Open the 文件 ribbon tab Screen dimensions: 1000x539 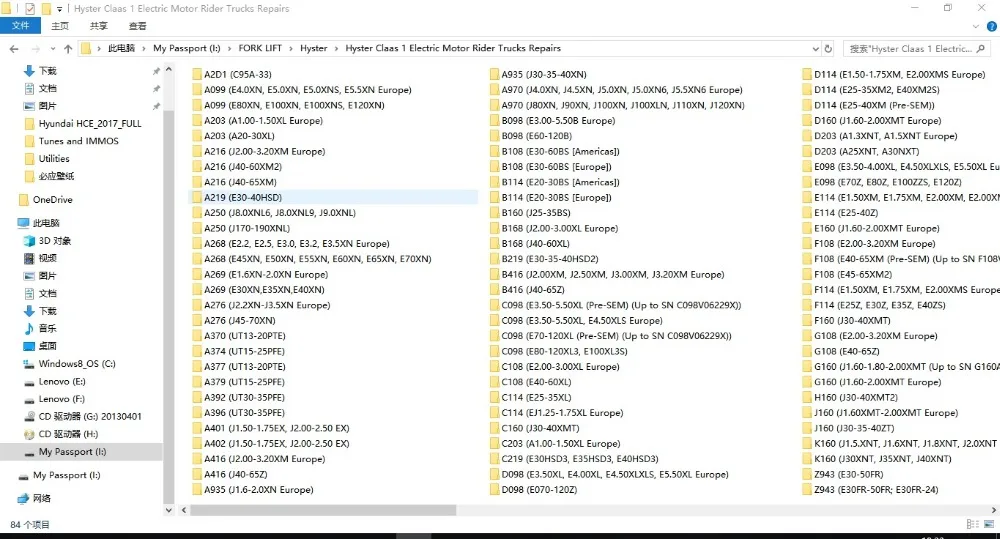coord(20,26)
